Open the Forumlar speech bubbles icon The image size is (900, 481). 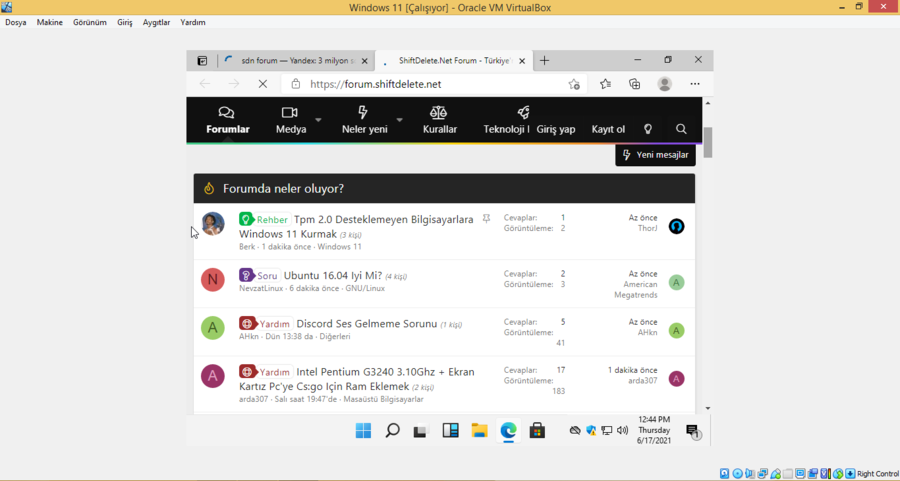coord(226,112)
